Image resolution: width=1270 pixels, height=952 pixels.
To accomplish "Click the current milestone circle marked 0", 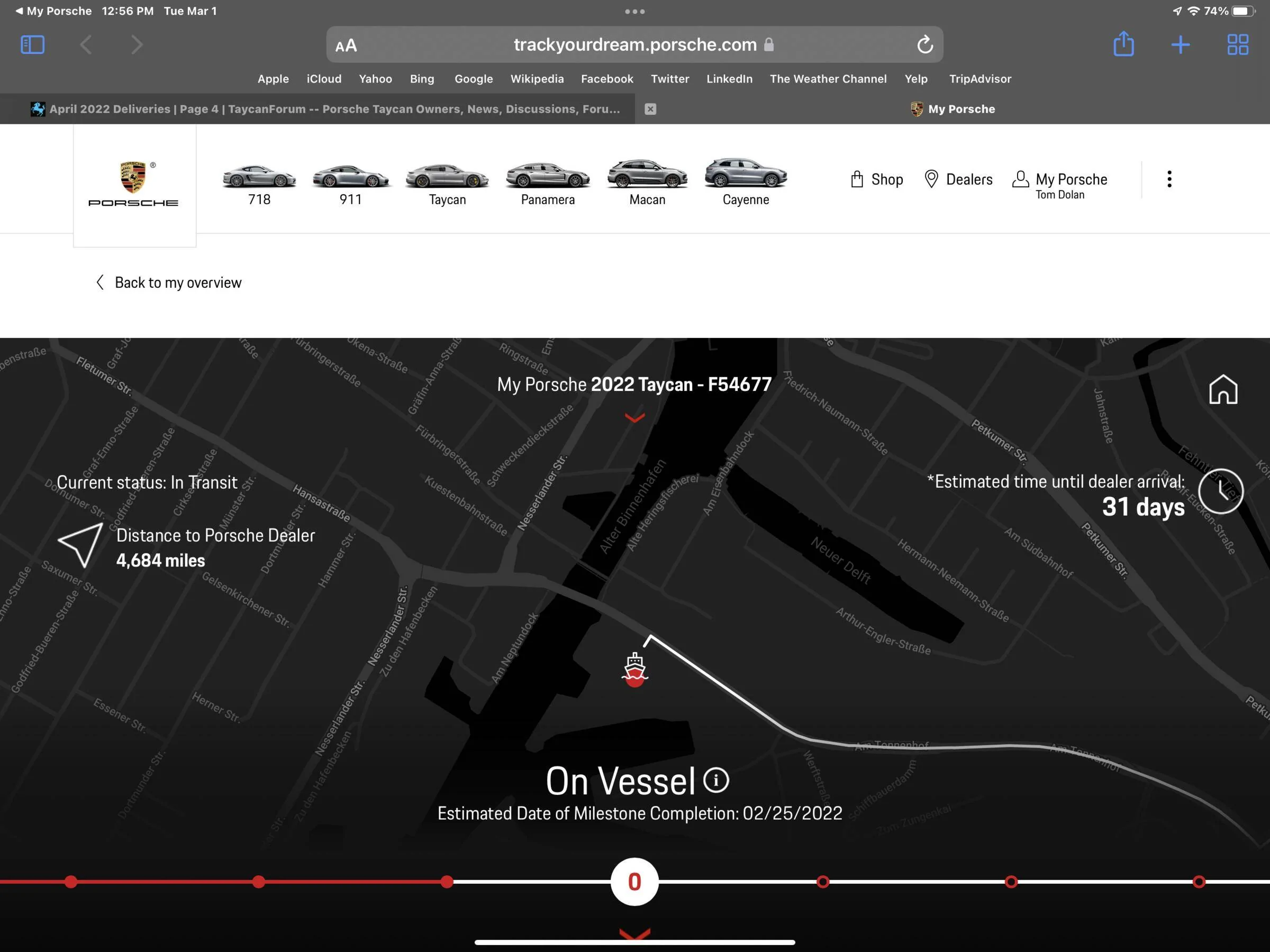I will 634,882.
